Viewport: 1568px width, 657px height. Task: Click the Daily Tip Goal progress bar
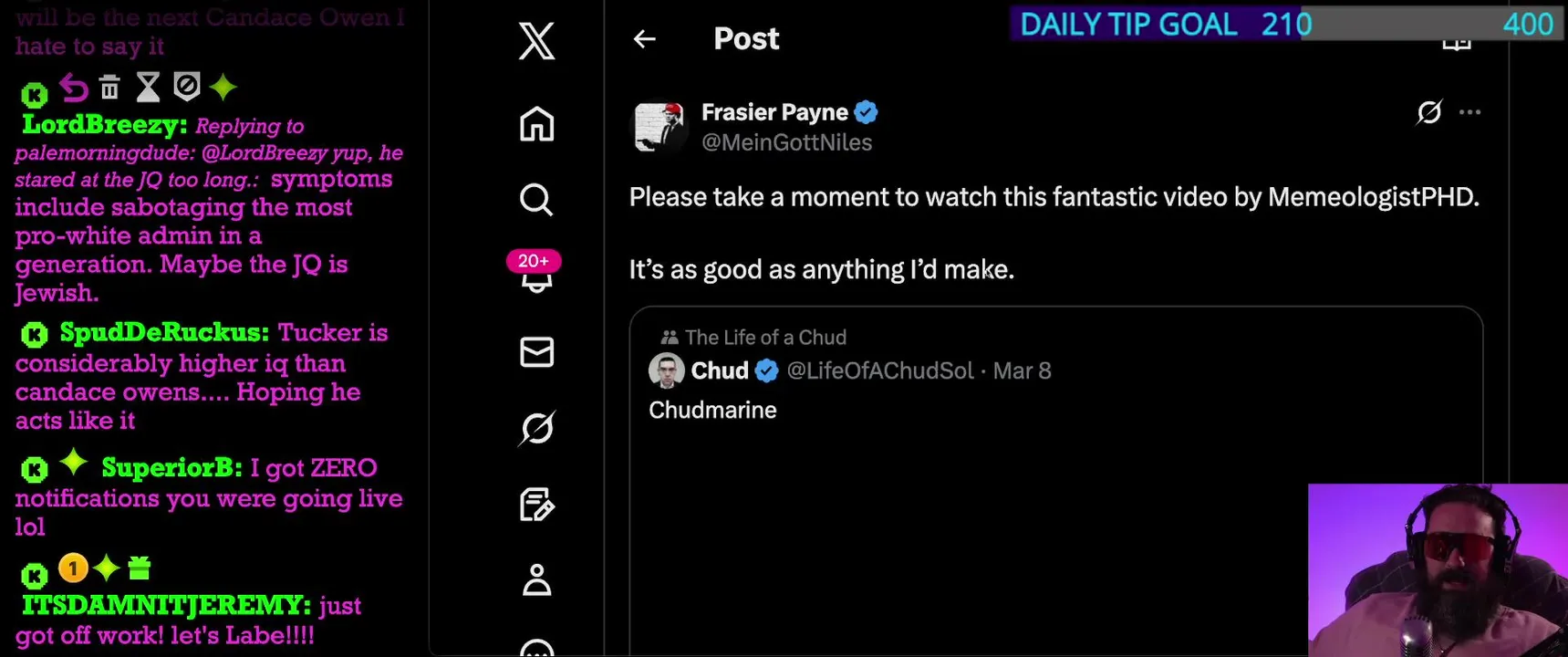(x=1286, y=24)
